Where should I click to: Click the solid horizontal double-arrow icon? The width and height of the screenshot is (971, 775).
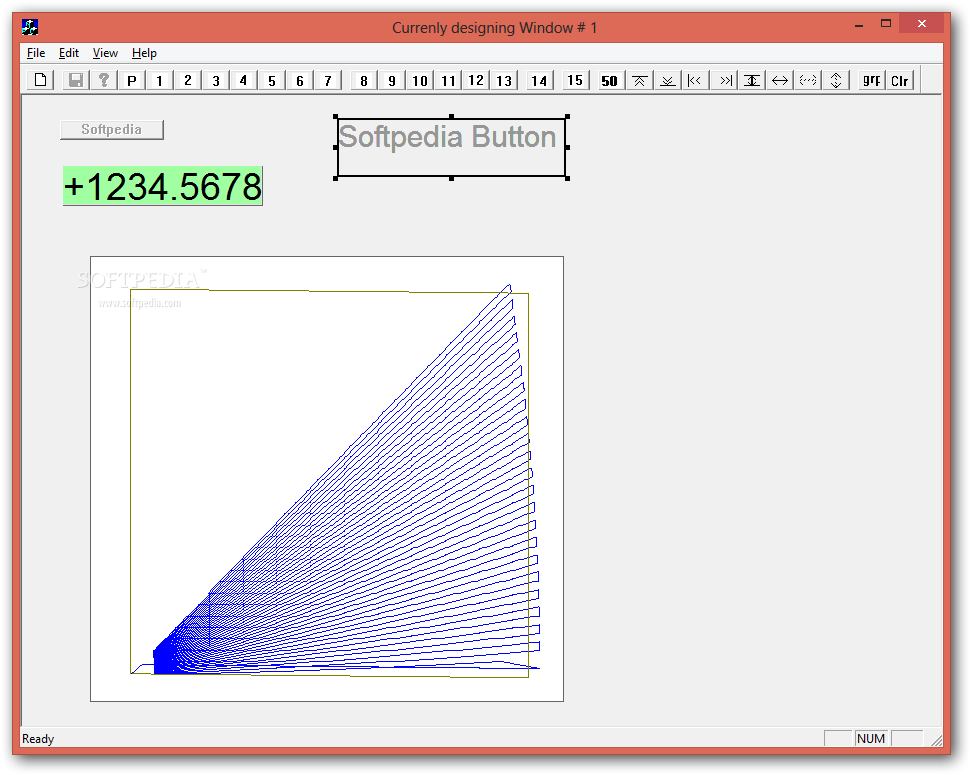point(780,80)
